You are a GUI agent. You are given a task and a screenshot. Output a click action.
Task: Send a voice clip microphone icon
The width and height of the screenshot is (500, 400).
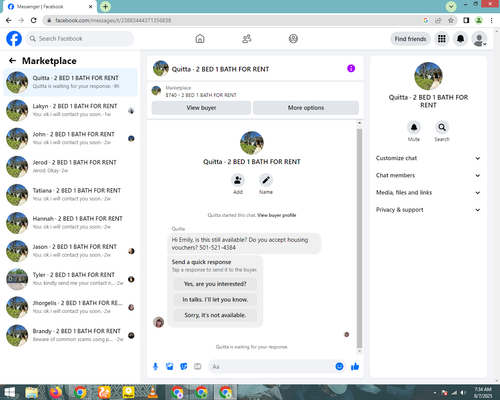[x=155, y=367]
